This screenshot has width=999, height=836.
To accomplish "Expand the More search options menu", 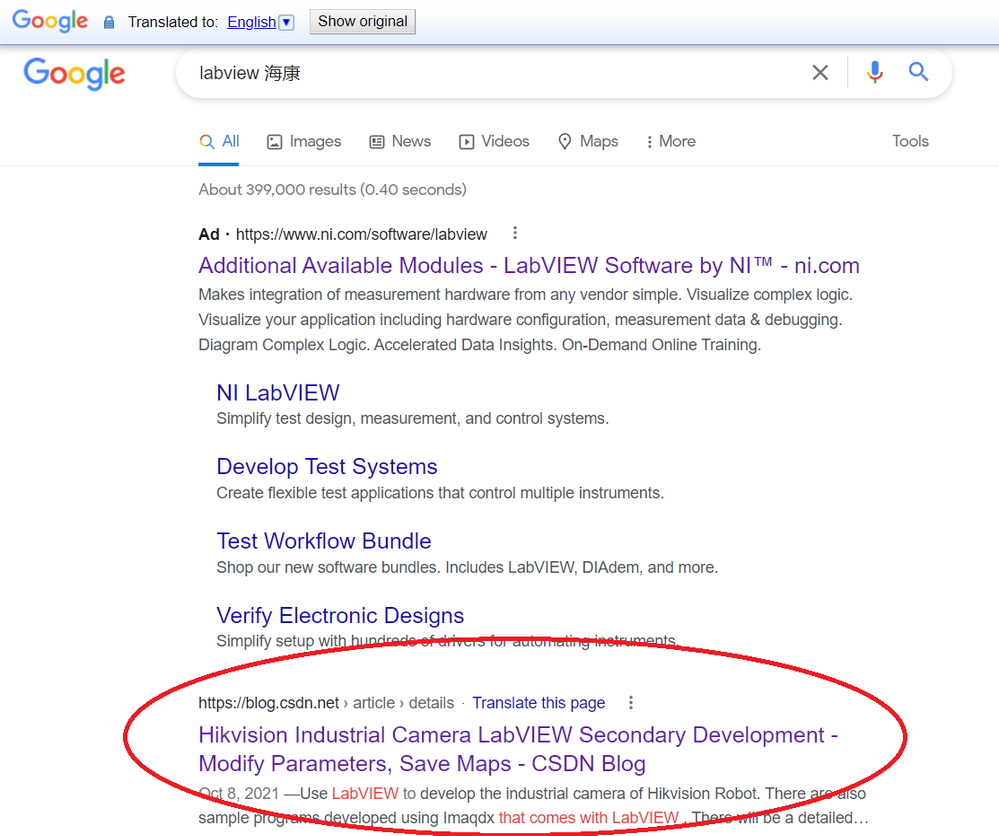I will click(670, 141).
